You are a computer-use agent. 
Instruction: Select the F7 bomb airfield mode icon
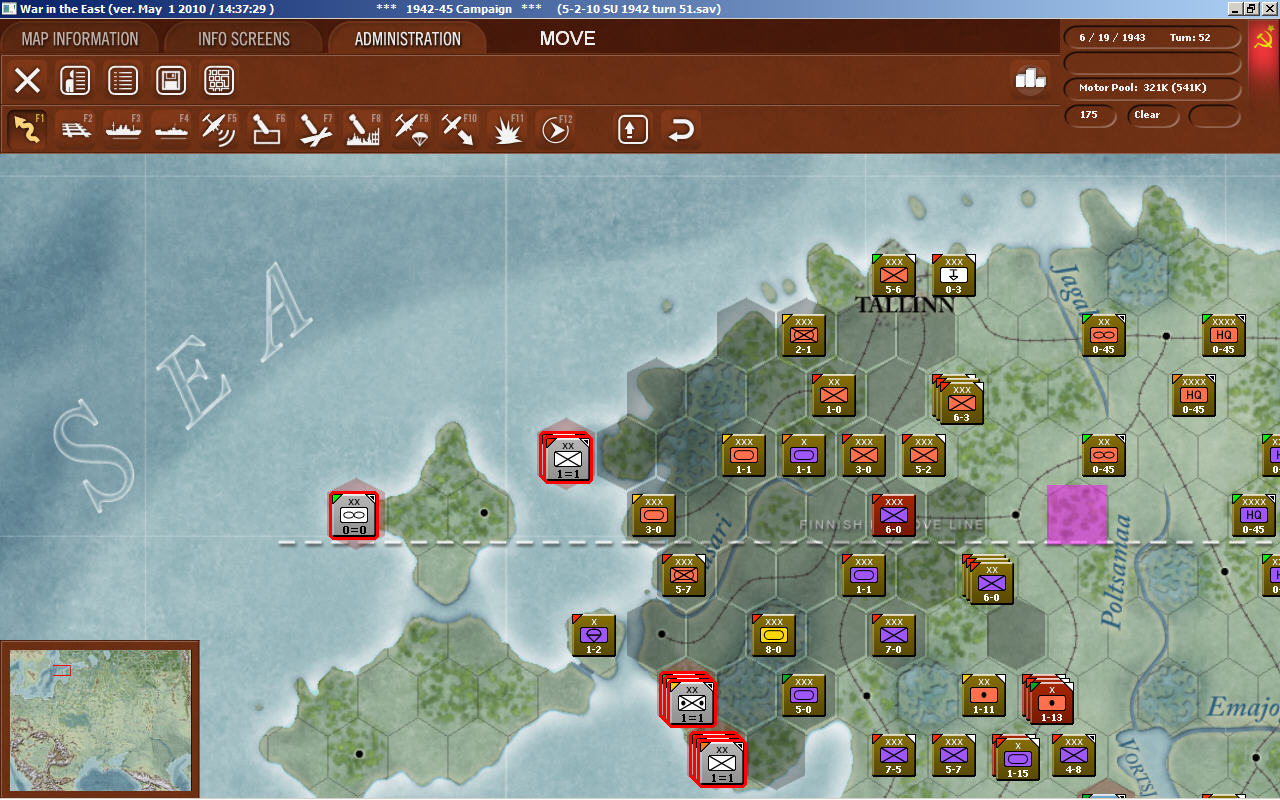(315, 130)
